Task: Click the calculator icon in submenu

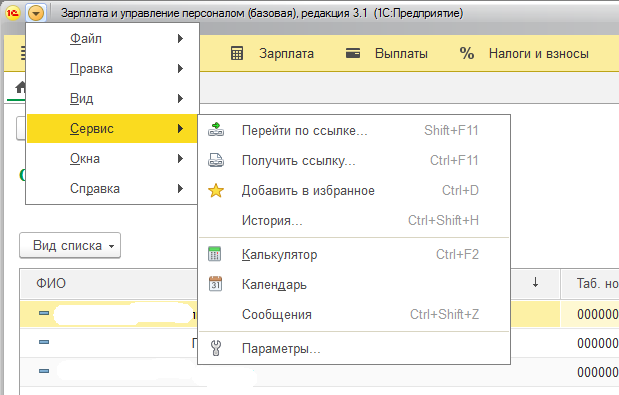Action: tap(215, 254)
